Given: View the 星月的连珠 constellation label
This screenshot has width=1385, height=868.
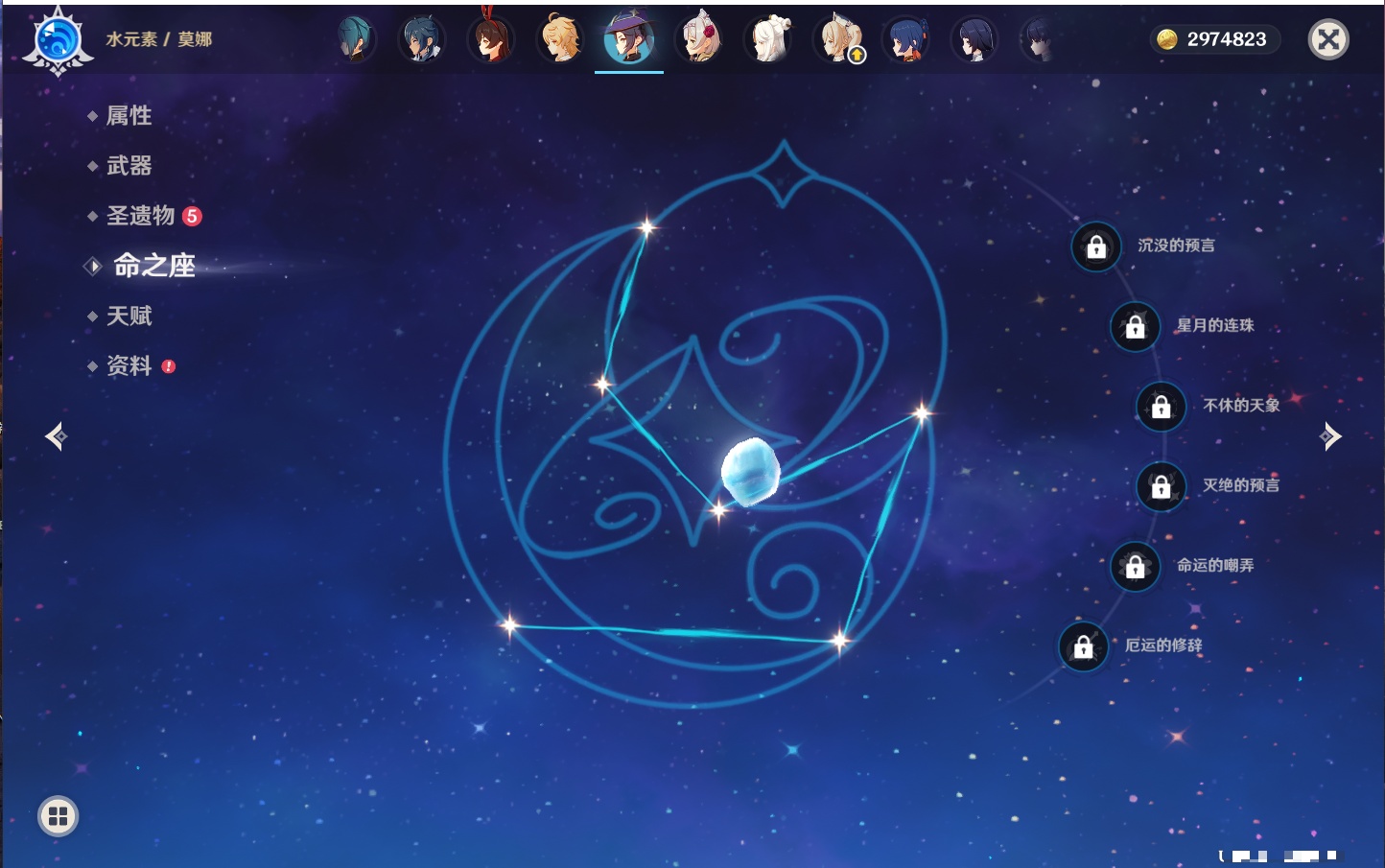Looking at the screenshot, I should (1215, 325).
